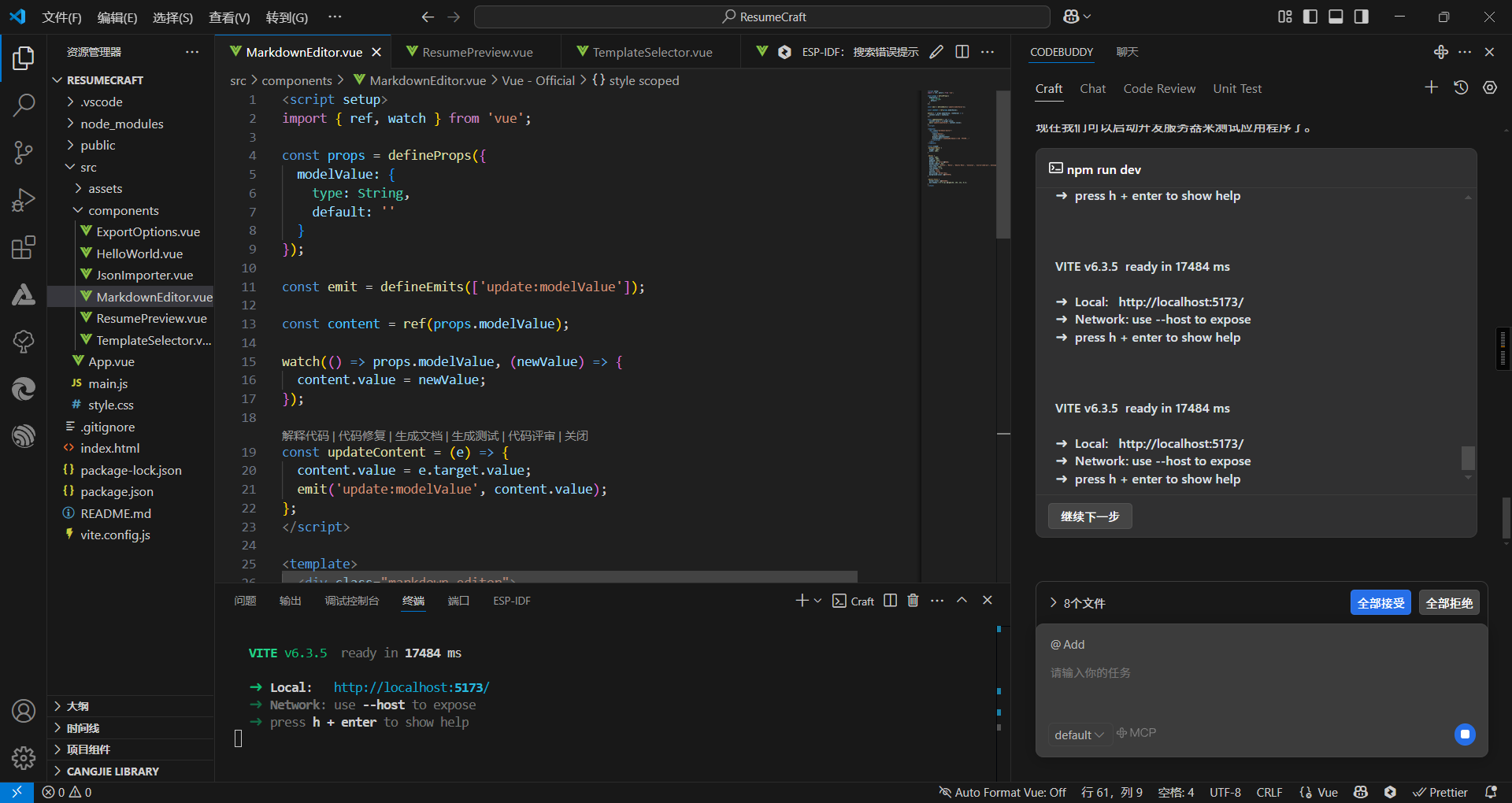Screen dimensions: 1512x803
Task: Click the 全部接受 accept all button
Action: [1380, 603]
